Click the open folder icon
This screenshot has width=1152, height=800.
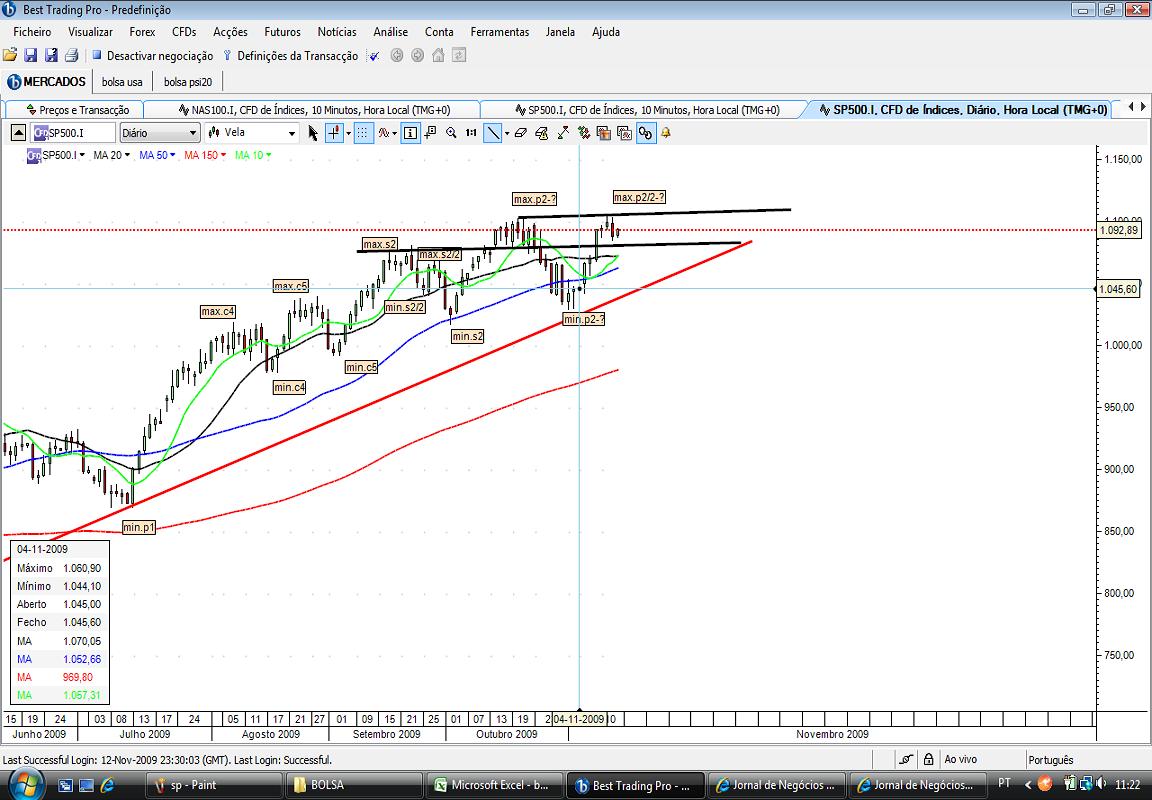coord(10,56)
